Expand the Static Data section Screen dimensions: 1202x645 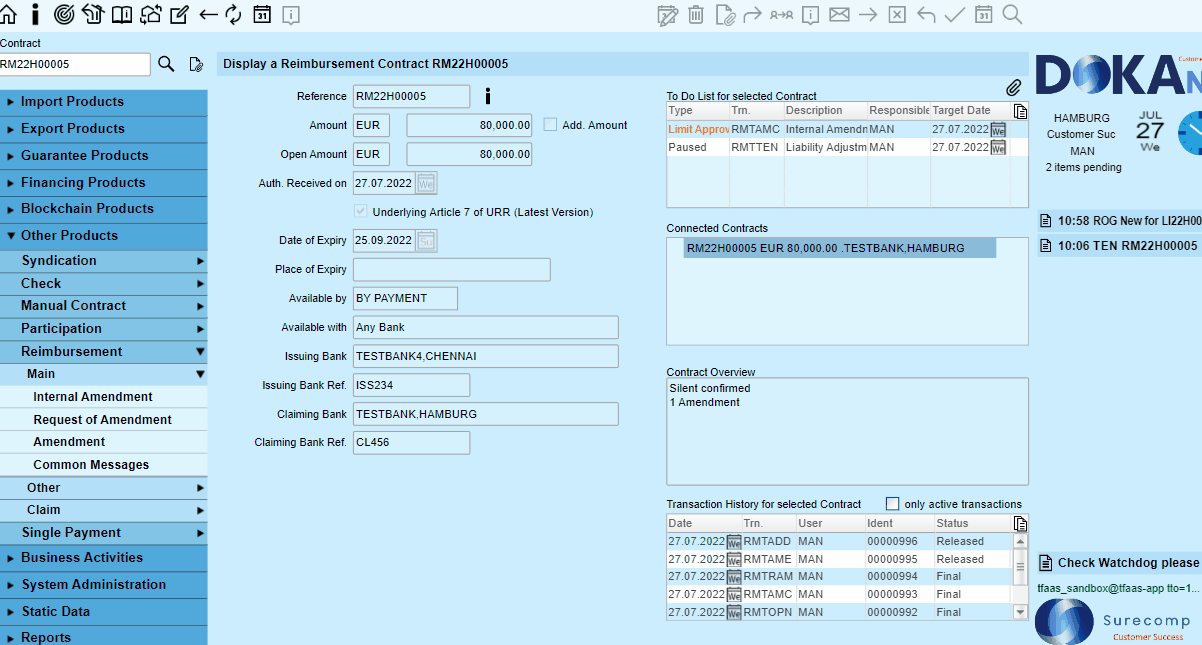click(104, 612)
